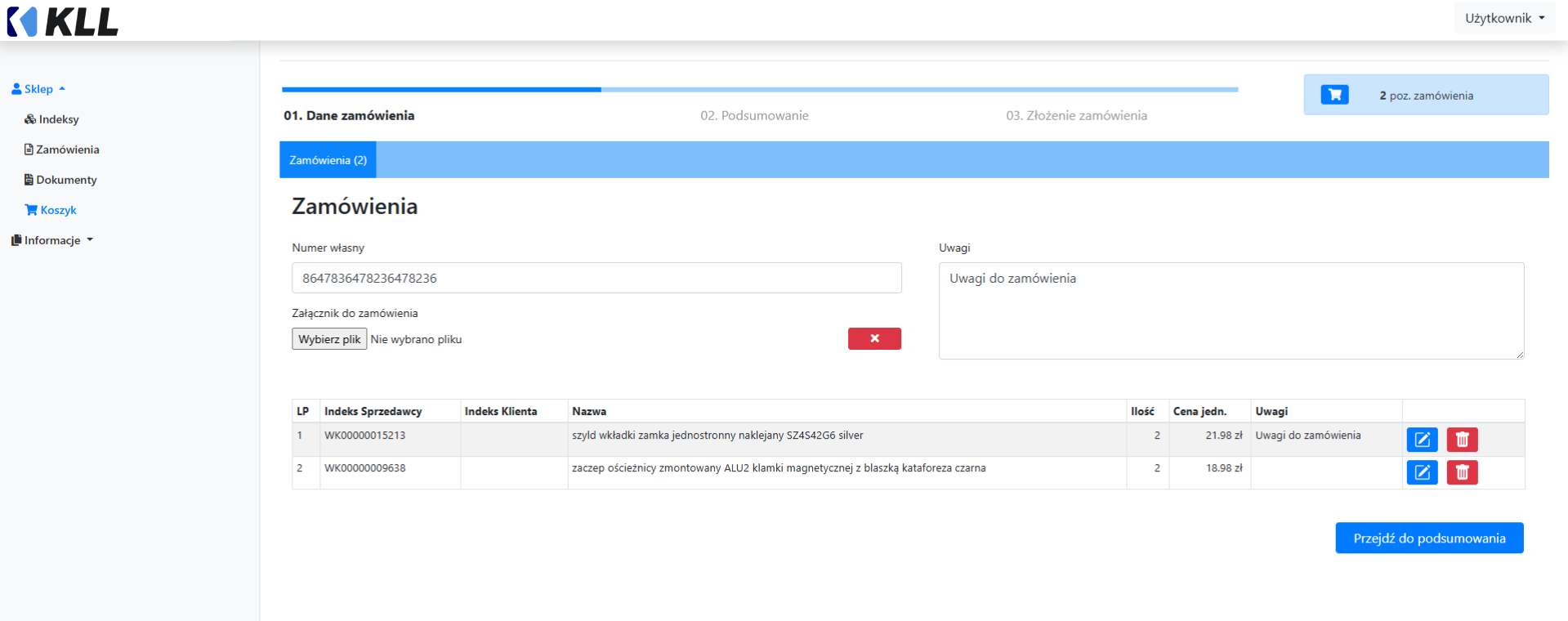Edit the first order row item

[x=1422, y=440]
